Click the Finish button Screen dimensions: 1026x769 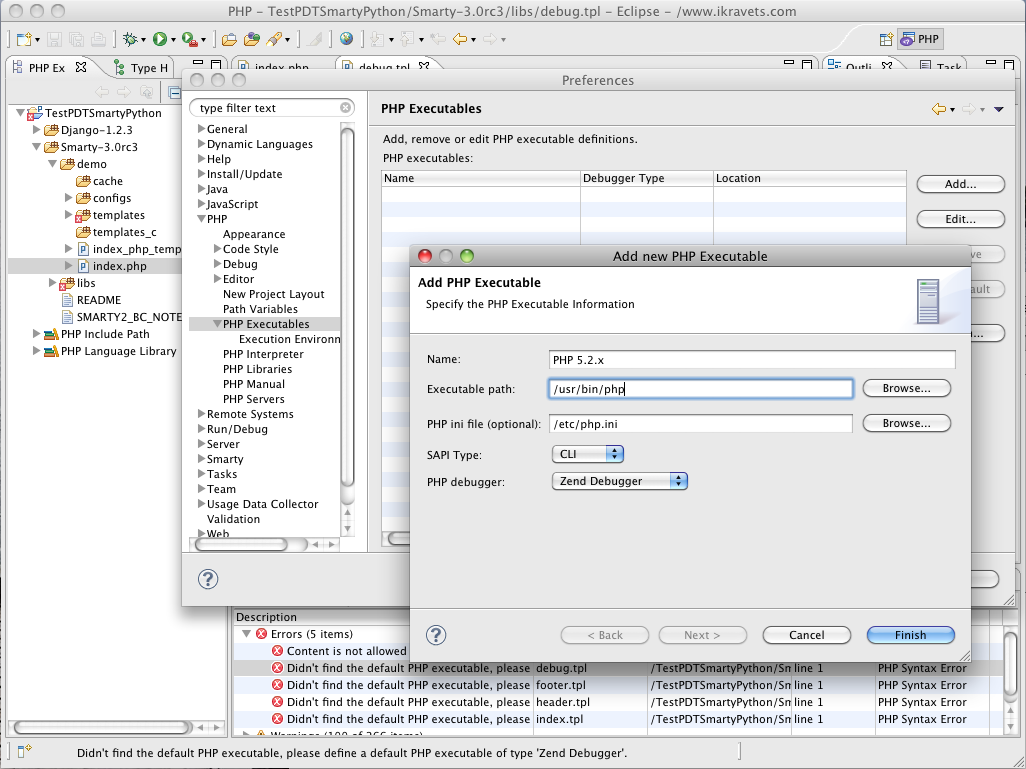[x=911, y=635]
